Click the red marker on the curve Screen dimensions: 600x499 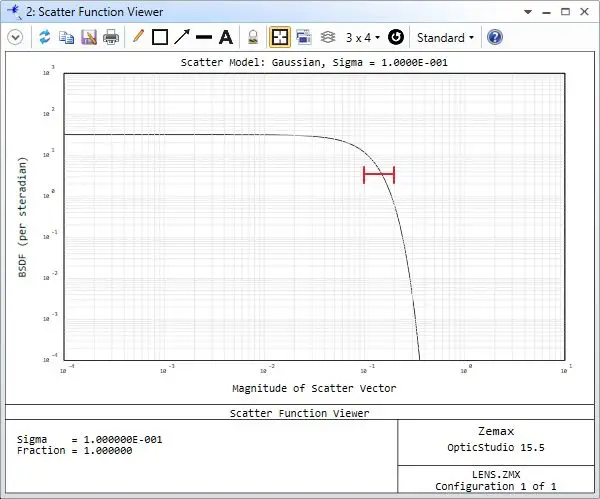click(379, 175)
